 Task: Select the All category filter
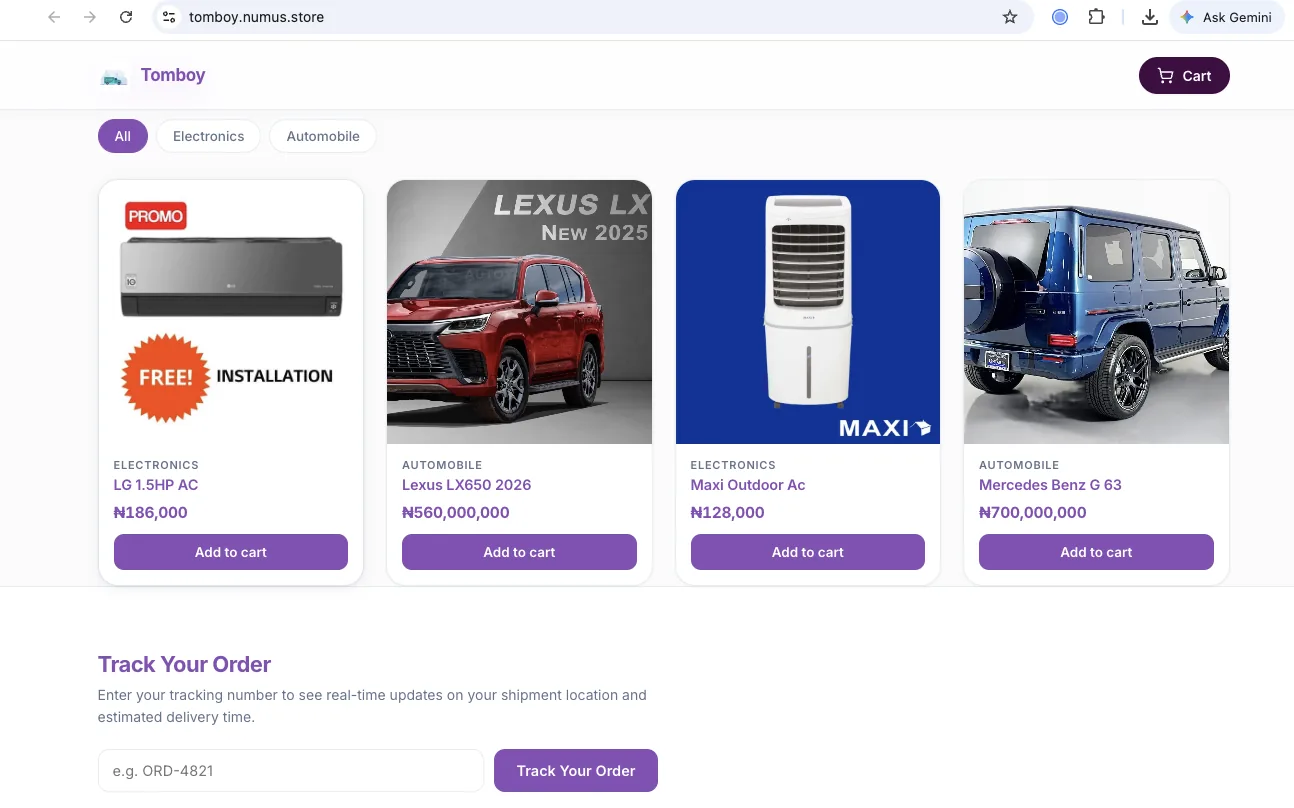click(122, 136)
